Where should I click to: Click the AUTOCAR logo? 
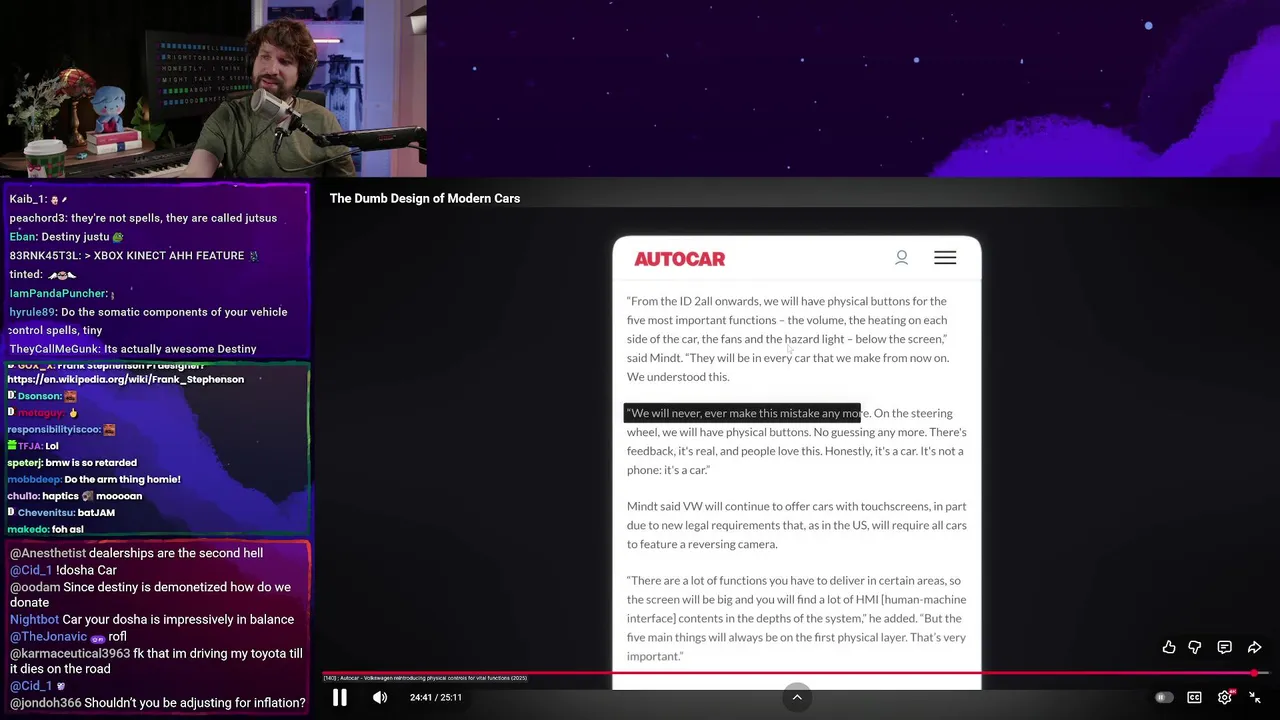[680, 259]
